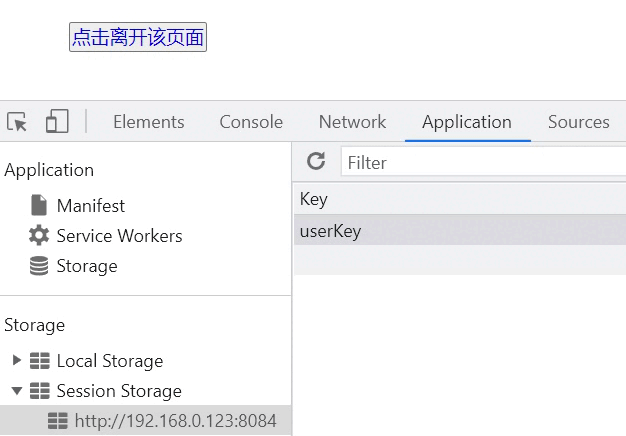The width and height of the screenshot is (626, 436).
Task: Click the Manifest document icon
Action: 39,205
